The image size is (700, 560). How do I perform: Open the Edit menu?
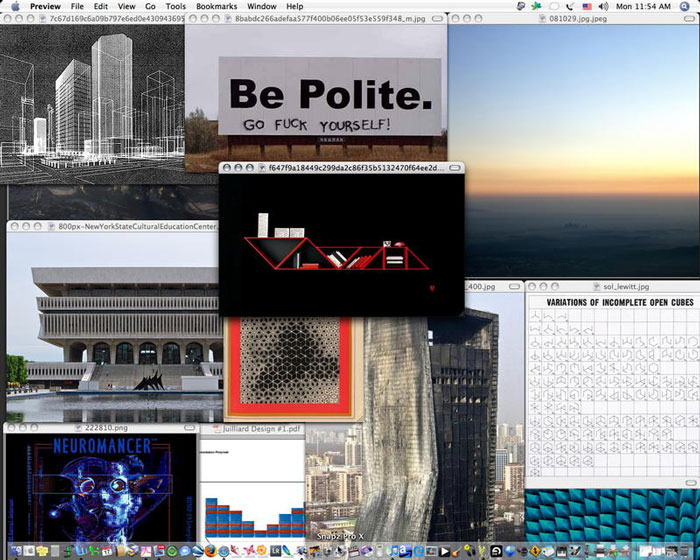[x=101, y=6]
